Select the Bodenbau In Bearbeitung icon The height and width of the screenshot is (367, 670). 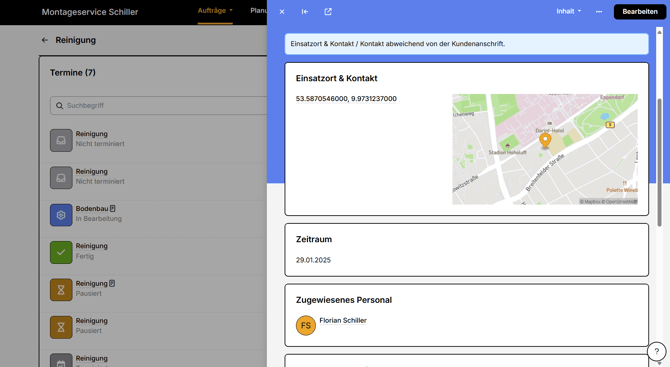point(61,215)
